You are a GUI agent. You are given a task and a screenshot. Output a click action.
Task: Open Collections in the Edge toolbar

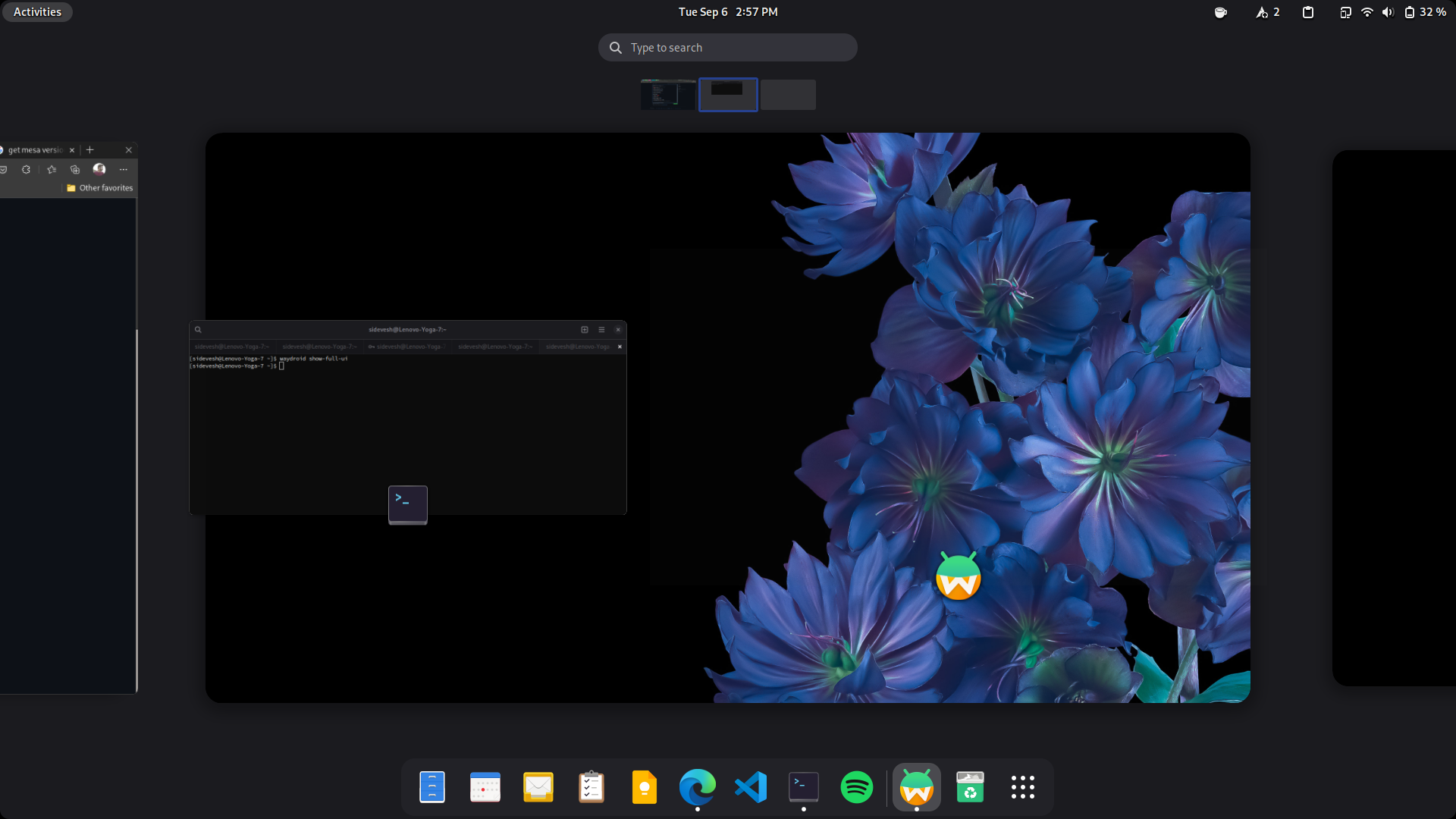point(74,169)
